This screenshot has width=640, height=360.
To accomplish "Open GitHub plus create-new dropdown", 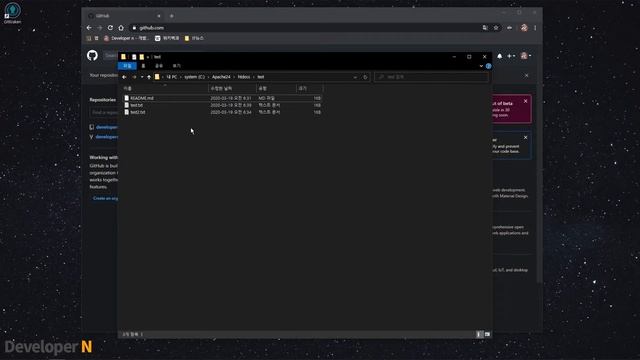I will [x=511, y=56].
